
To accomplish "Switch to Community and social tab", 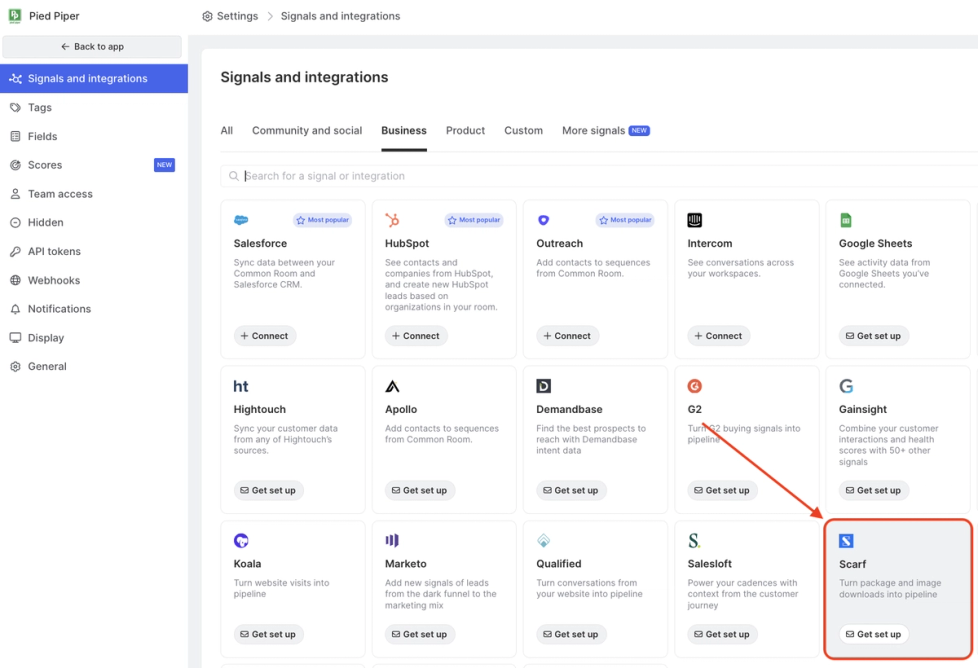I will (x=307, y=130).
